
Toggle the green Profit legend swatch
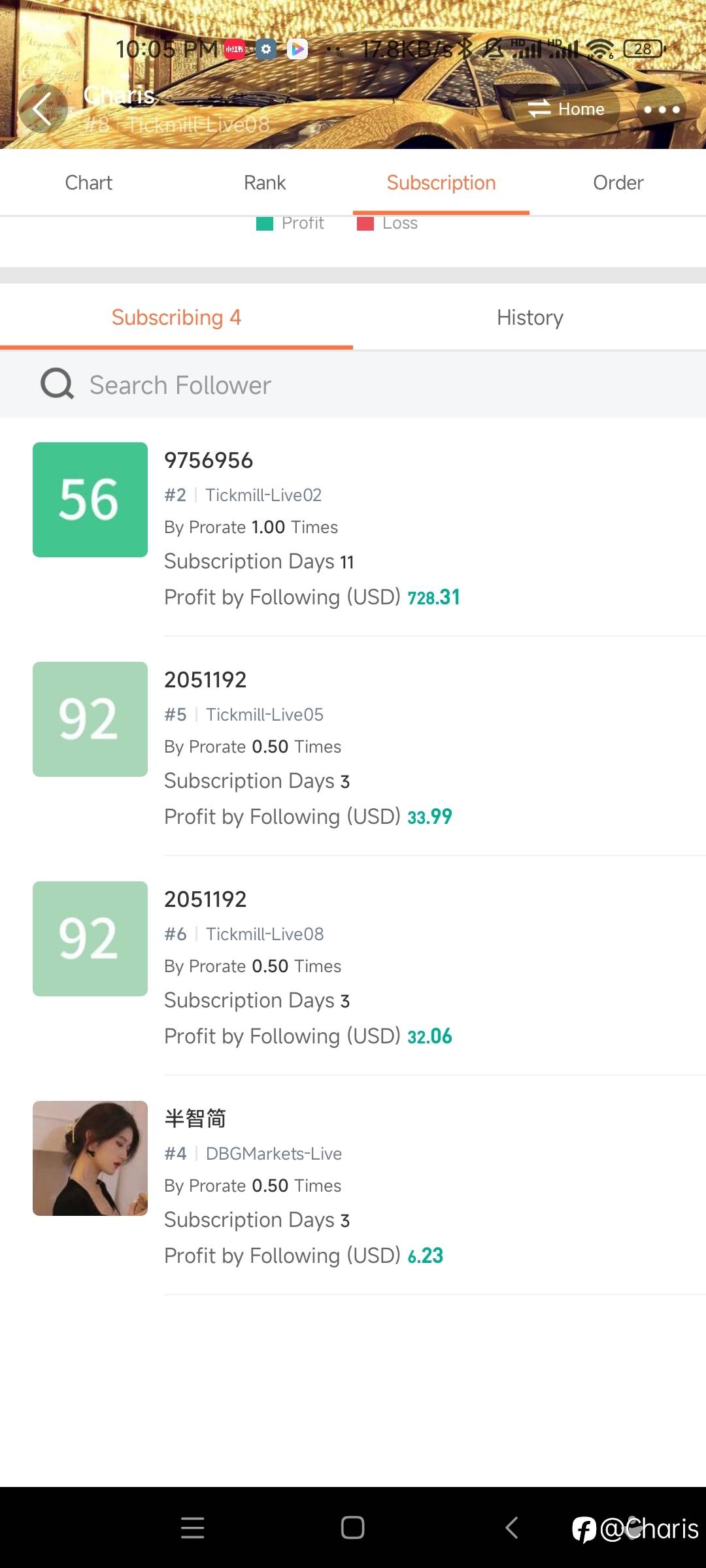click(x=265, y=224)
